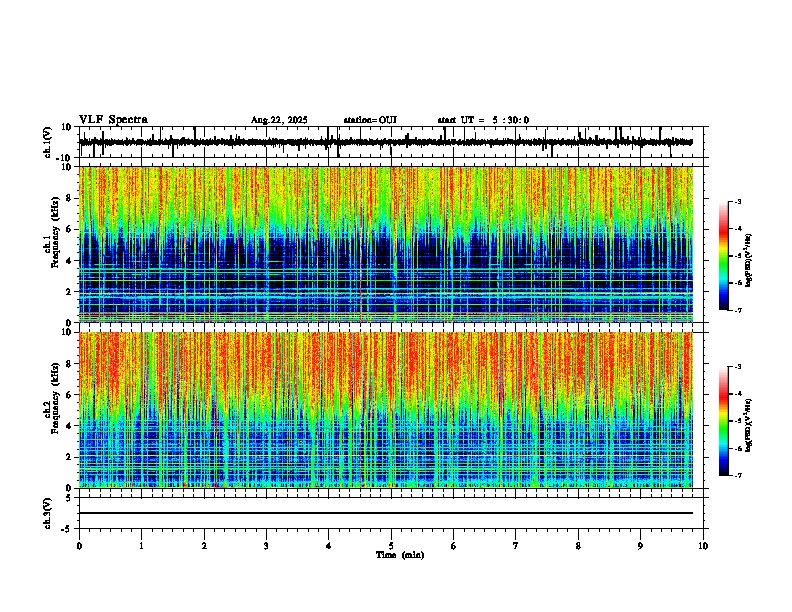Click the "-3" label on ch.1 color scale

pos(738,201)
